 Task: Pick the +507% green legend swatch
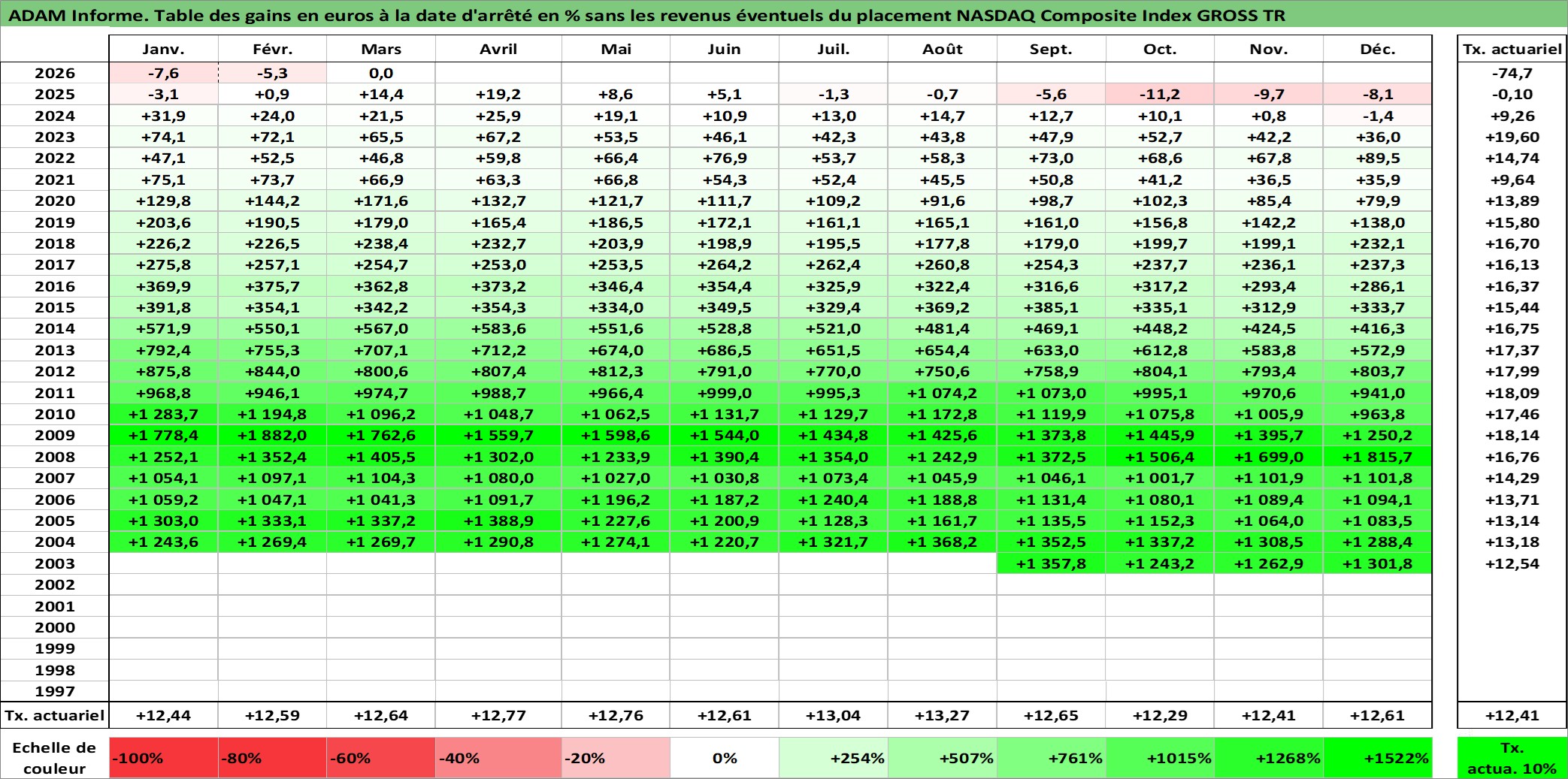tap(943, 757)
